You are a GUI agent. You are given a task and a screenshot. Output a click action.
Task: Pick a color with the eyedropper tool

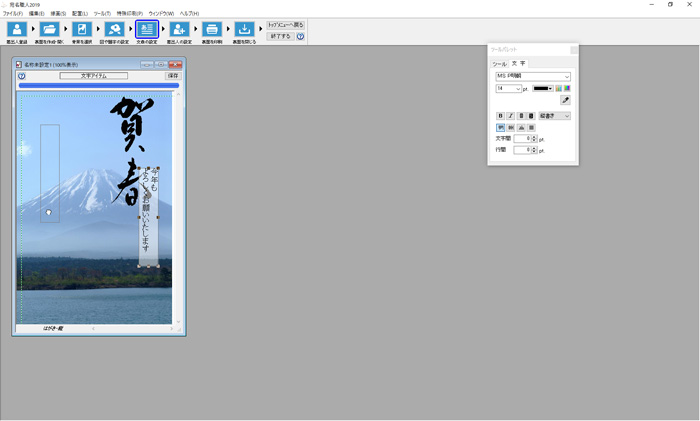point(565,101)
